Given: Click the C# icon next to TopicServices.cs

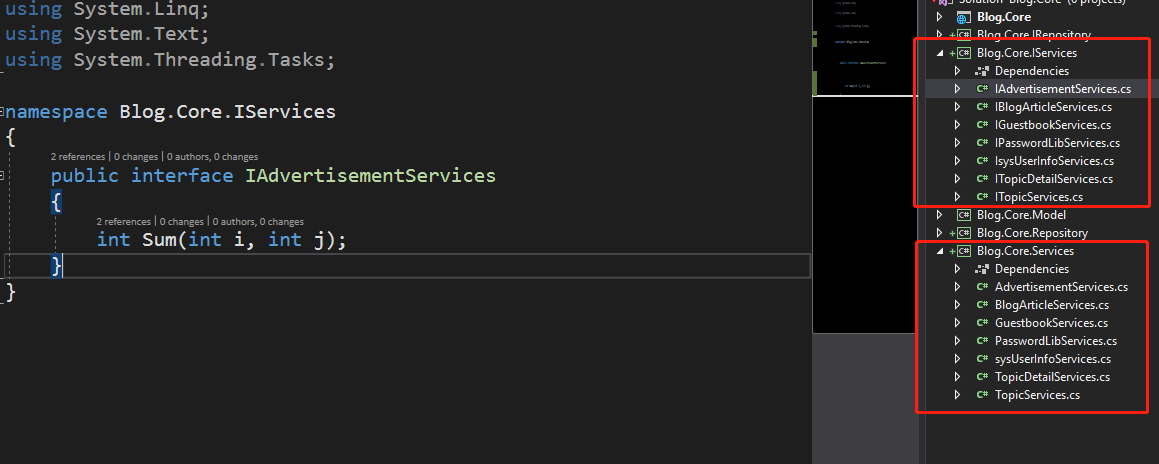Looking at the screenshot, I should pos(982,395).
